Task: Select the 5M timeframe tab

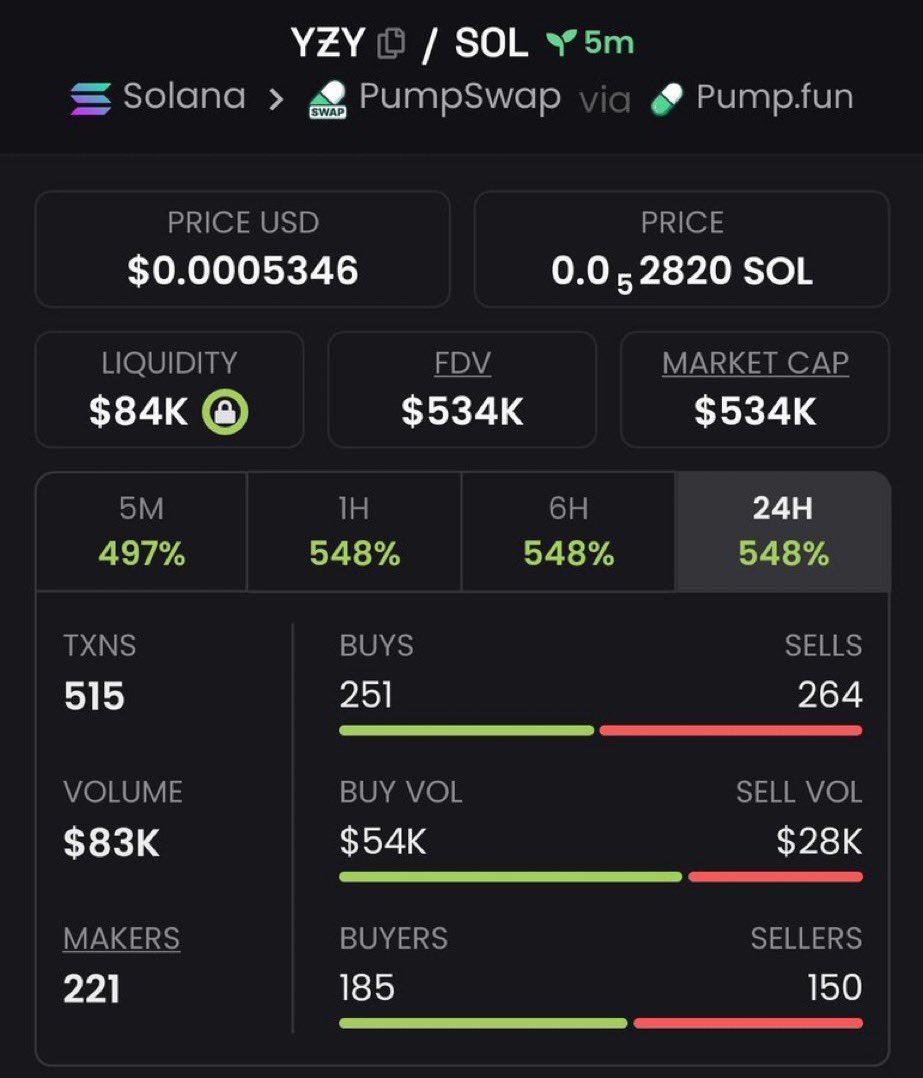Action: click(142, 531)
